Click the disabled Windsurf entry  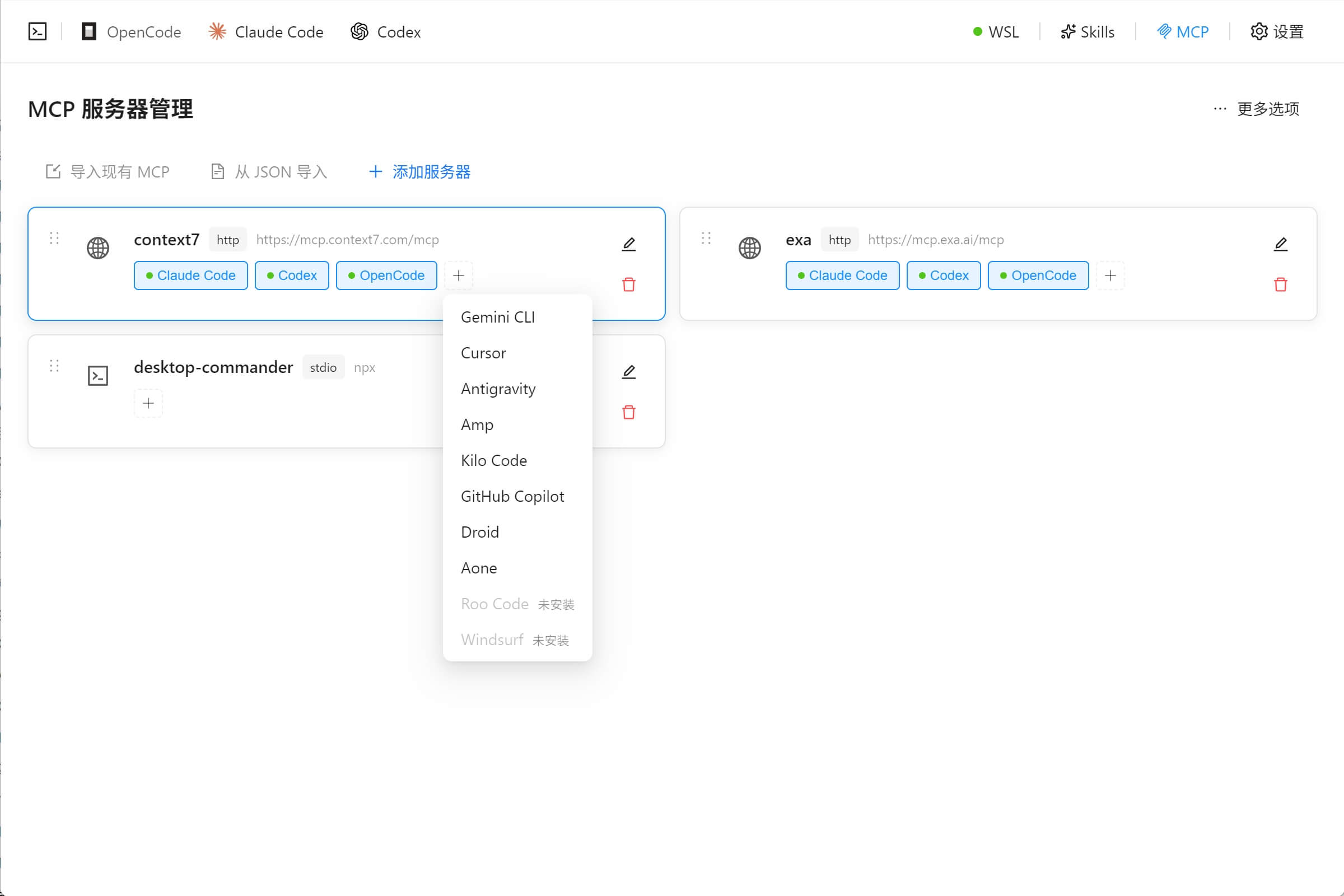[517, 640]
